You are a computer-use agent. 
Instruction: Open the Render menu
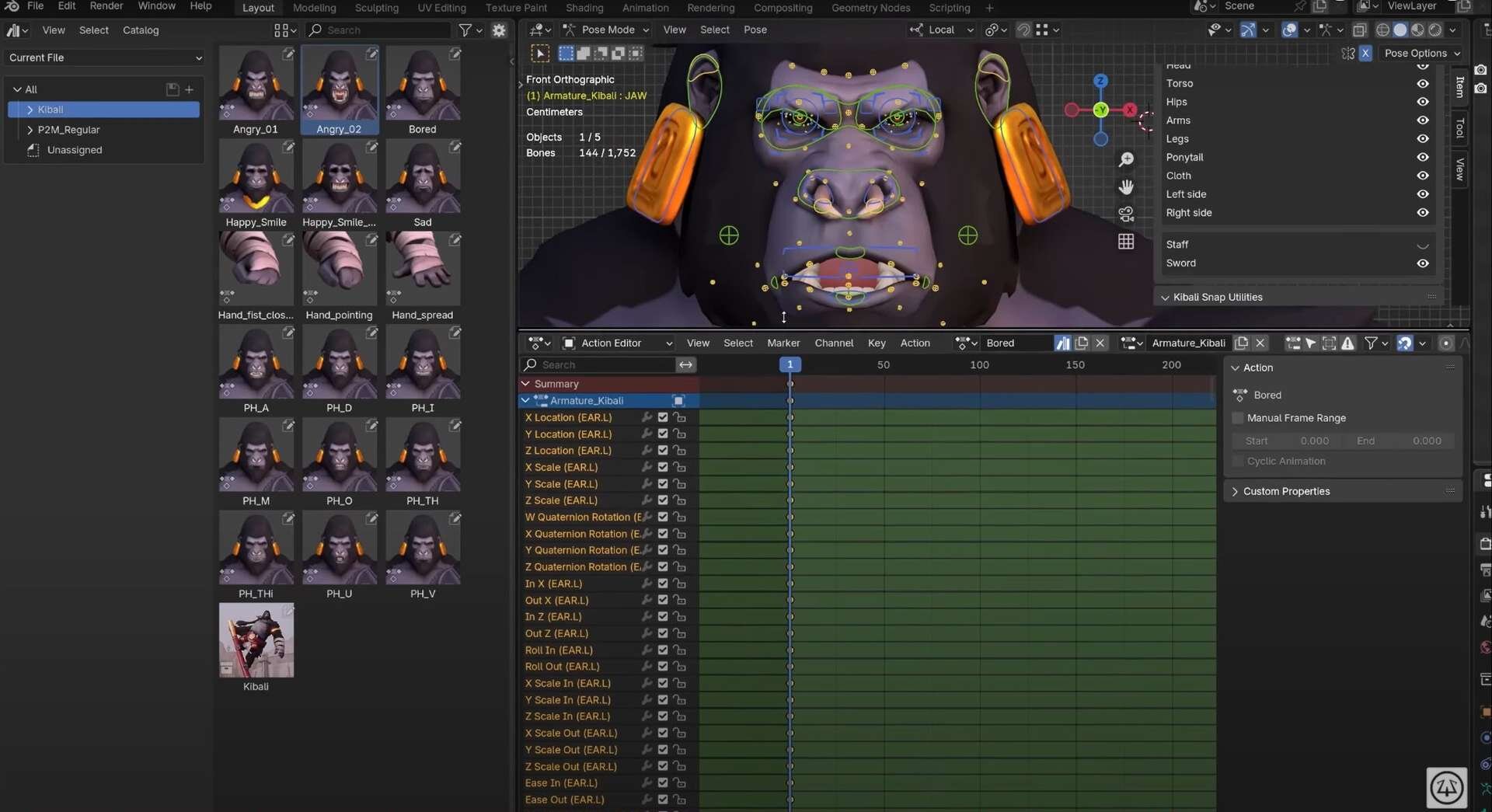106,6
